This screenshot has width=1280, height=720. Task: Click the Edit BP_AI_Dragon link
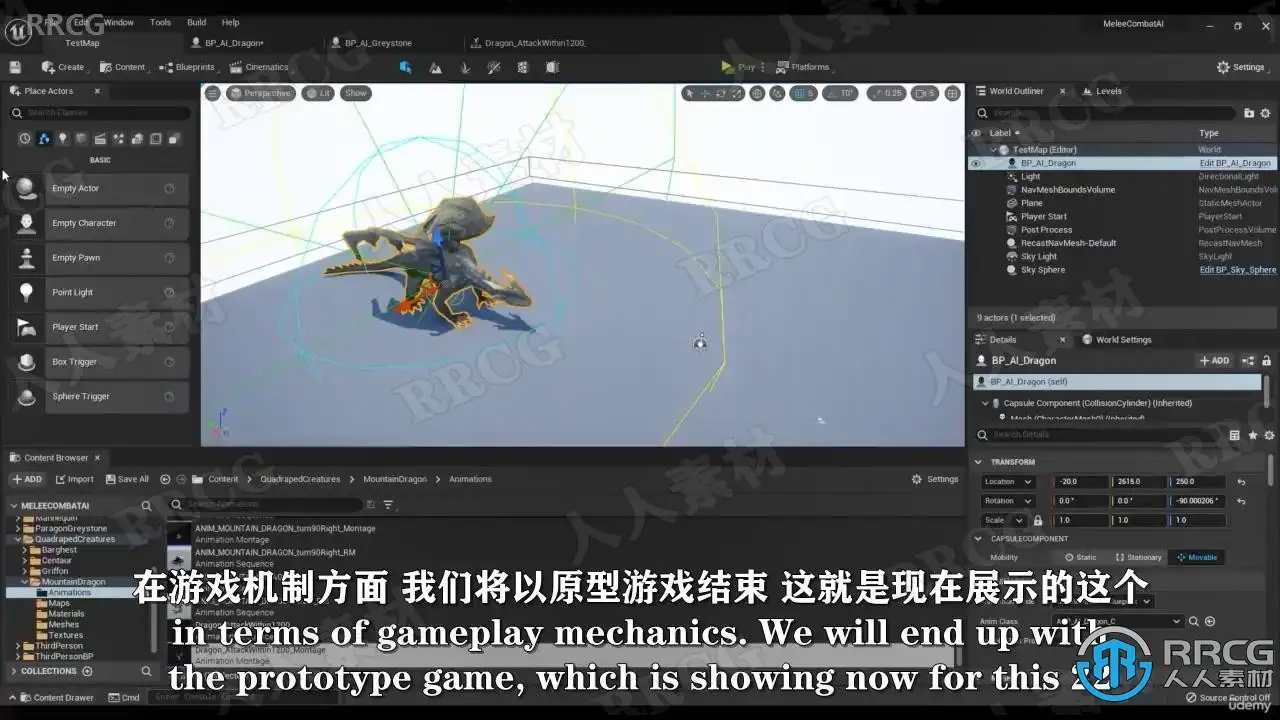point(1236,163)
